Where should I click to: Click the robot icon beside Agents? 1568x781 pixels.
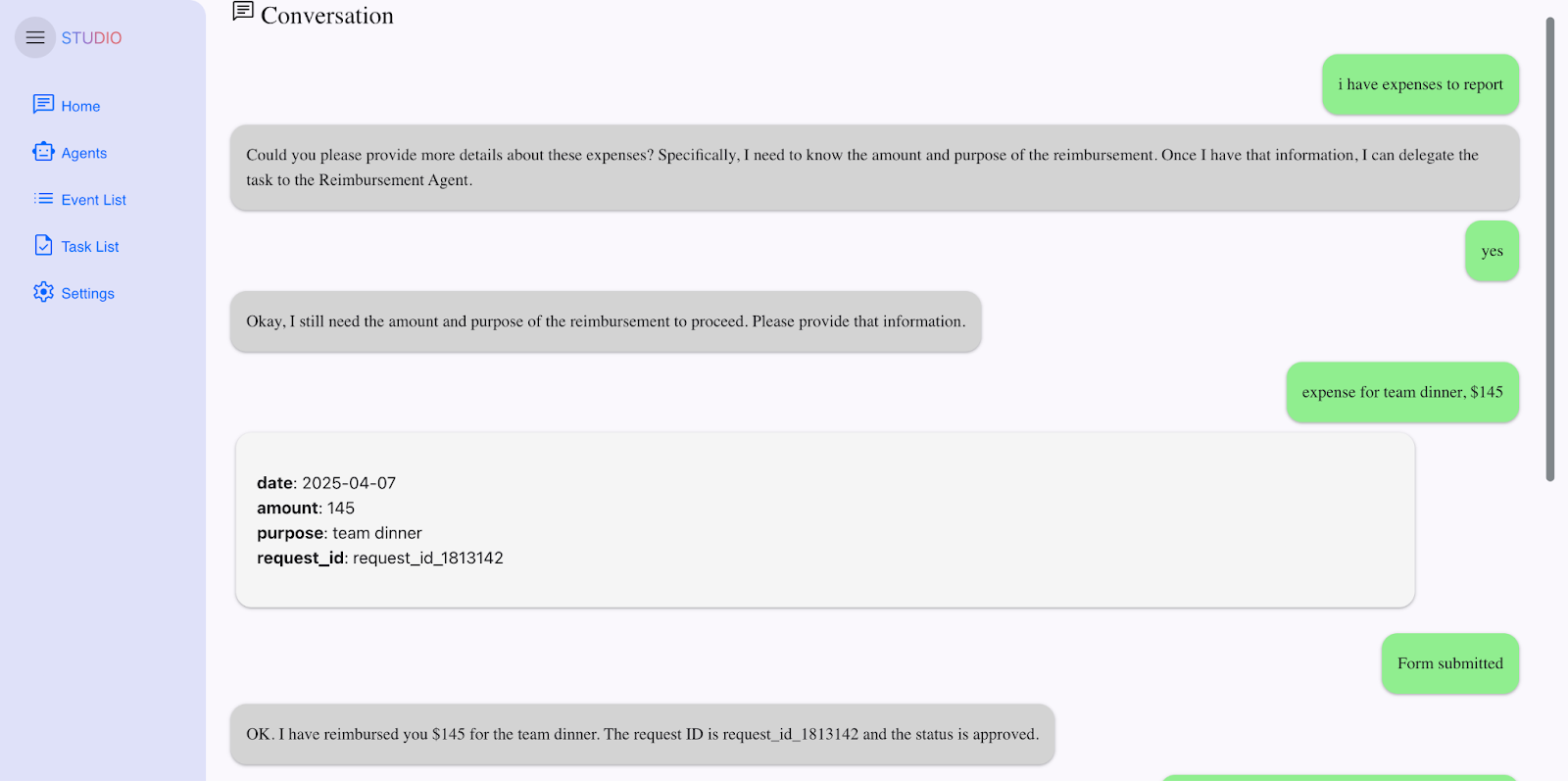43,152
